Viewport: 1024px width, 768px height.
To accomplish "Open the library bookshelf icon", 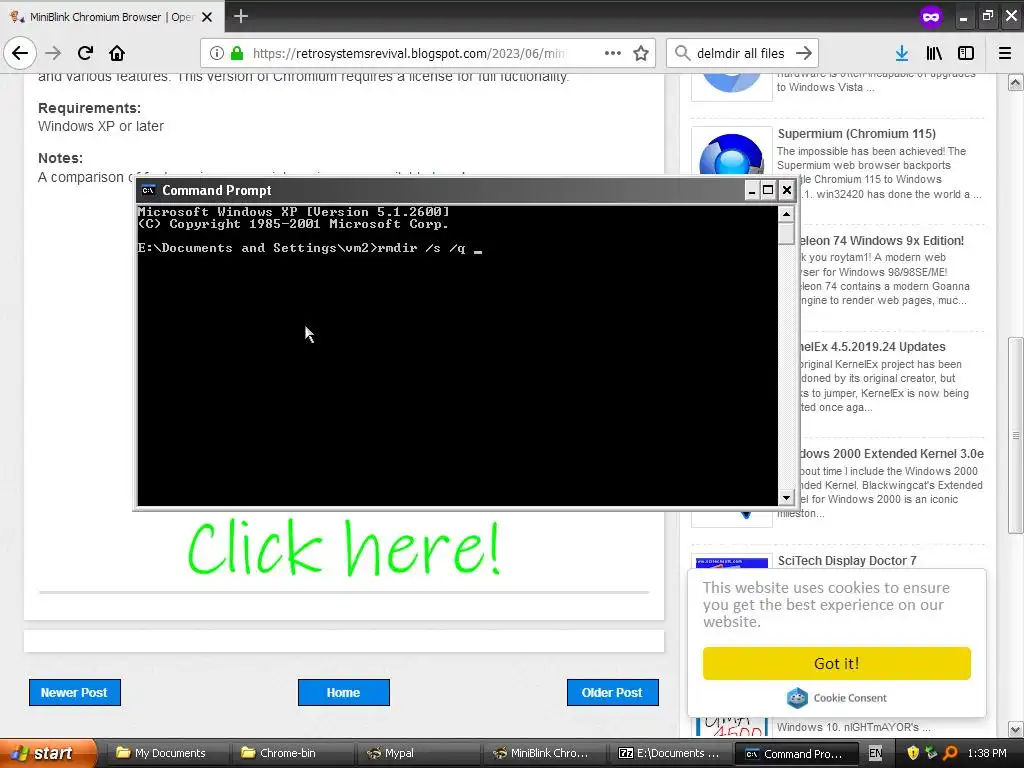I will pos(934,53).
